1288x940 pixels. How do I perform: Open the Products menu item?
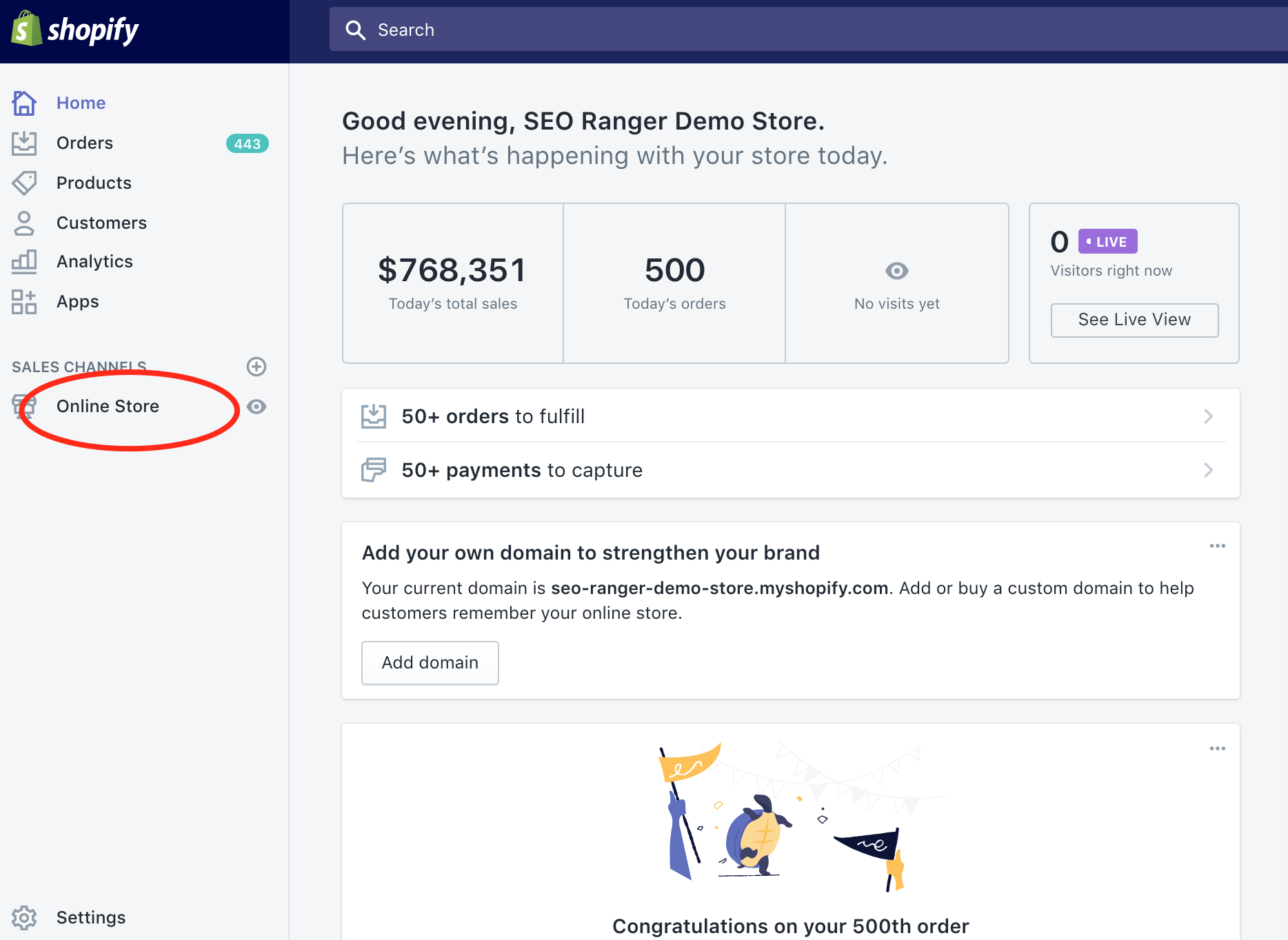[94, 183]
